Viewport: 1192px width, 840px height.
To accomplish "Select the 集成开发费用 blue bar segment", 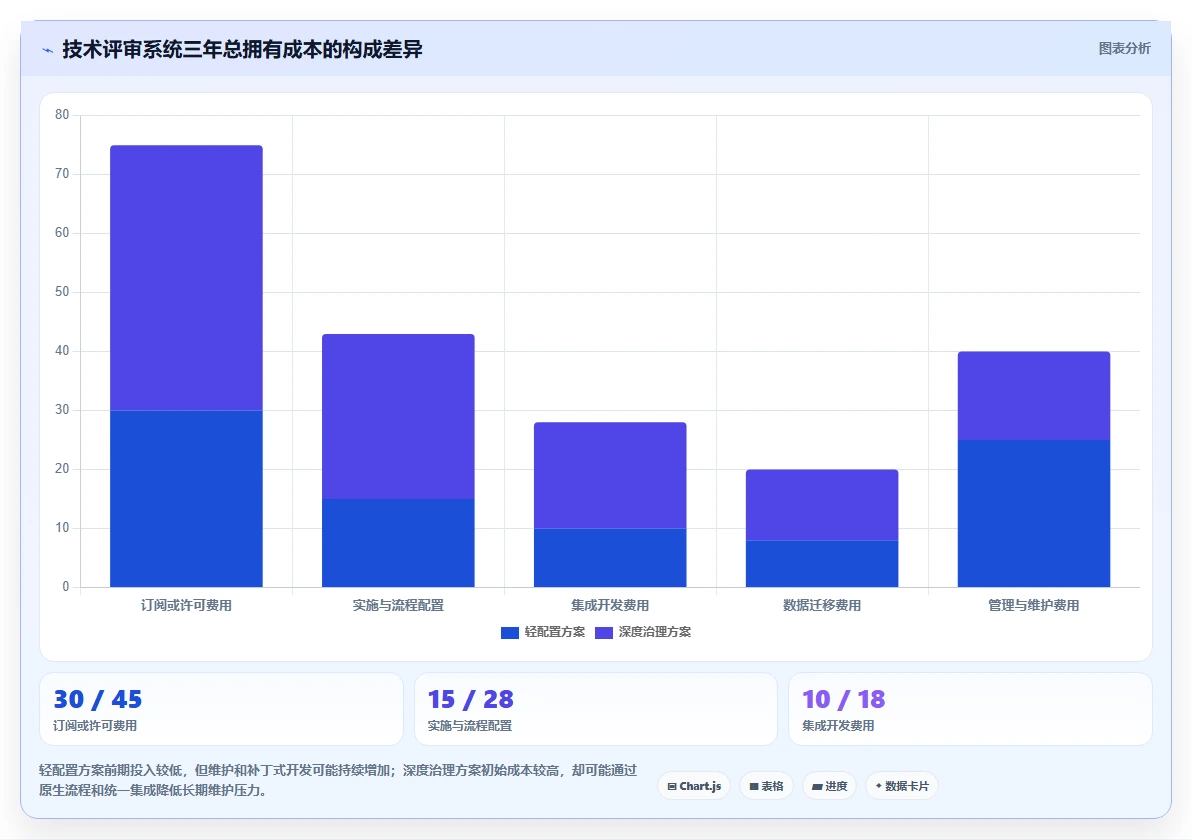I will [610, 557].
